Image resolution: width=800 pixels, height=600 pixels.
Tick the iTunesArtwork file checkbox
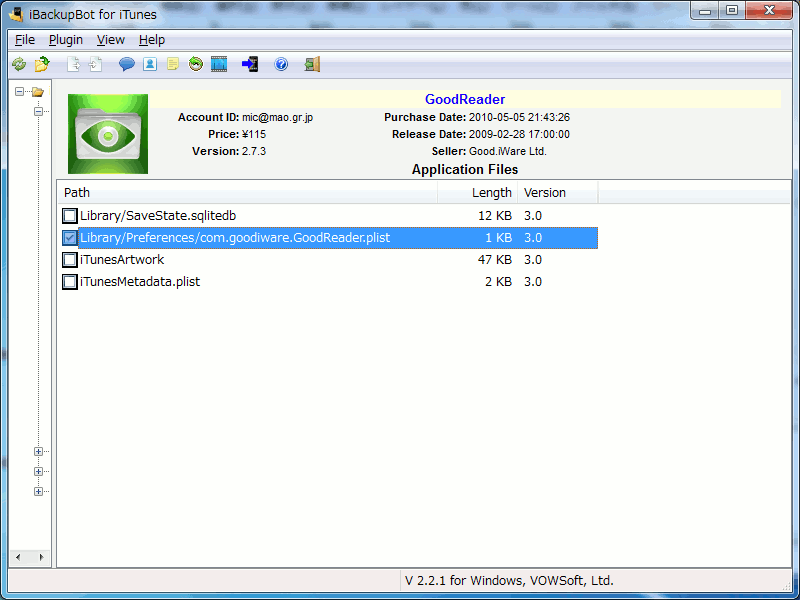click(70, 260)
